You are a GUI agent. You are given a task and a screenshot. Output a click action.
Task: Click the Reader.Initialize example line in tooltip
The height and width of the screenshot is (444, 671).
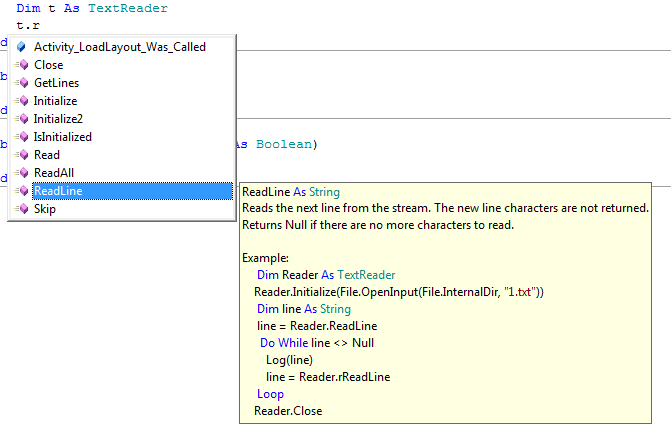pos(399,292)
